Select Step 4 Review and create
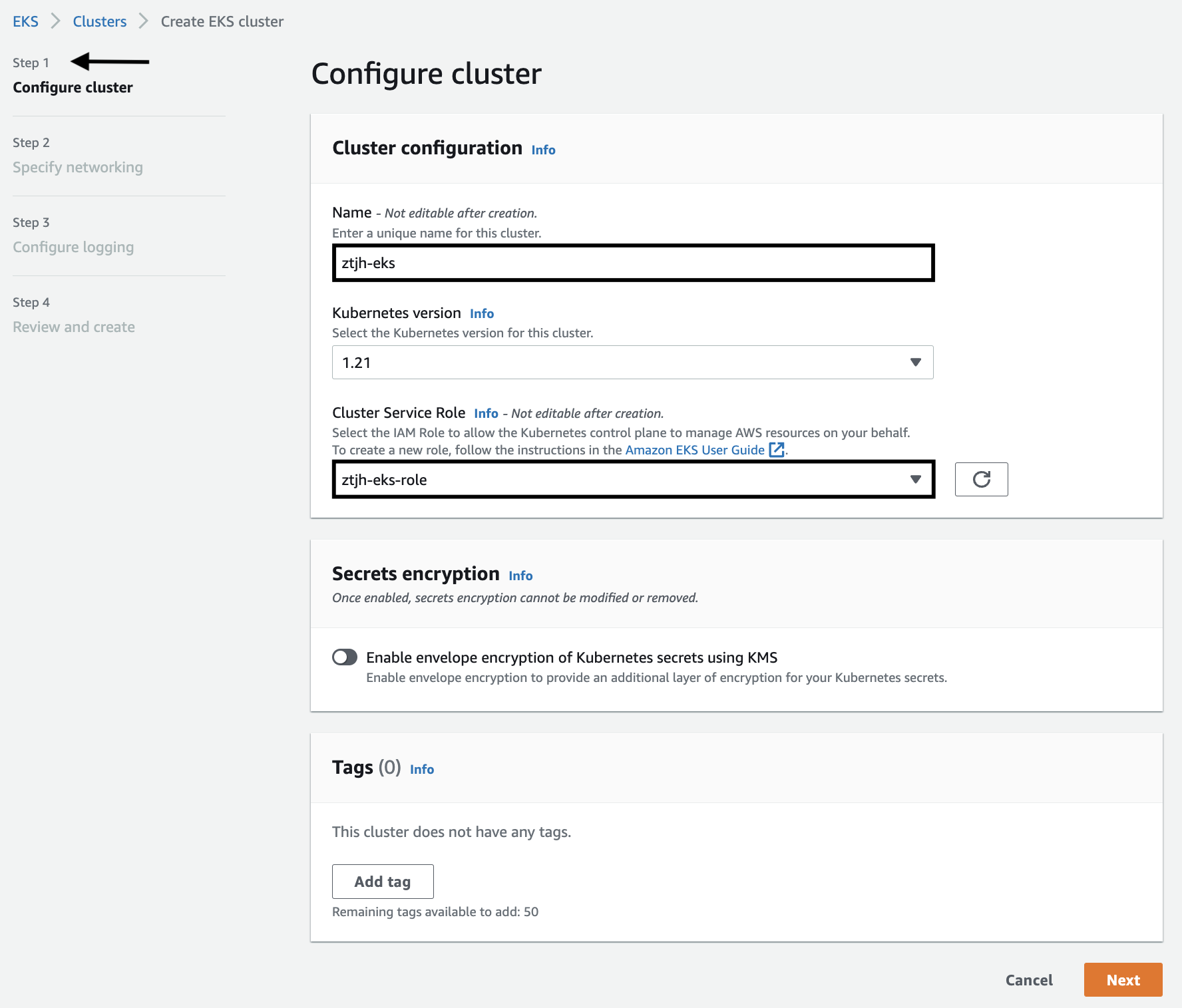Image resolution: width=1182 pixels, height=1008 pixels. point(74,327)
